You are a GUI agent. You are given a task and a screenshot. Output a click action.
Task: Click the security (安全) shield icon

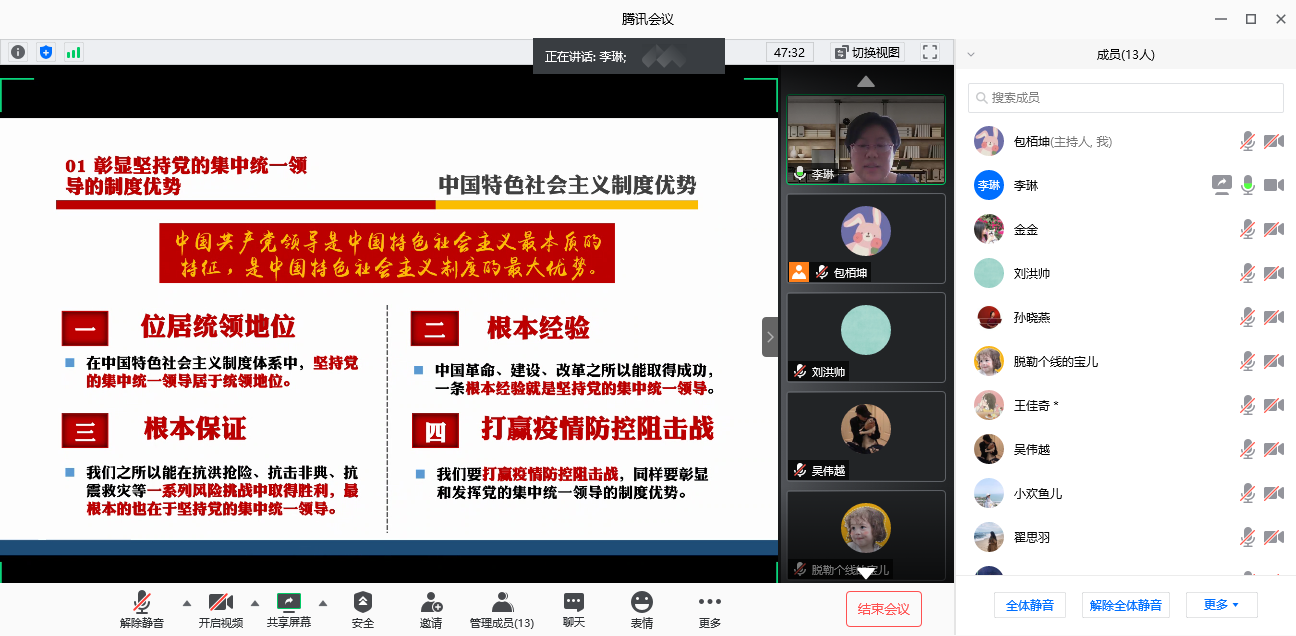(x=362, y=602)
